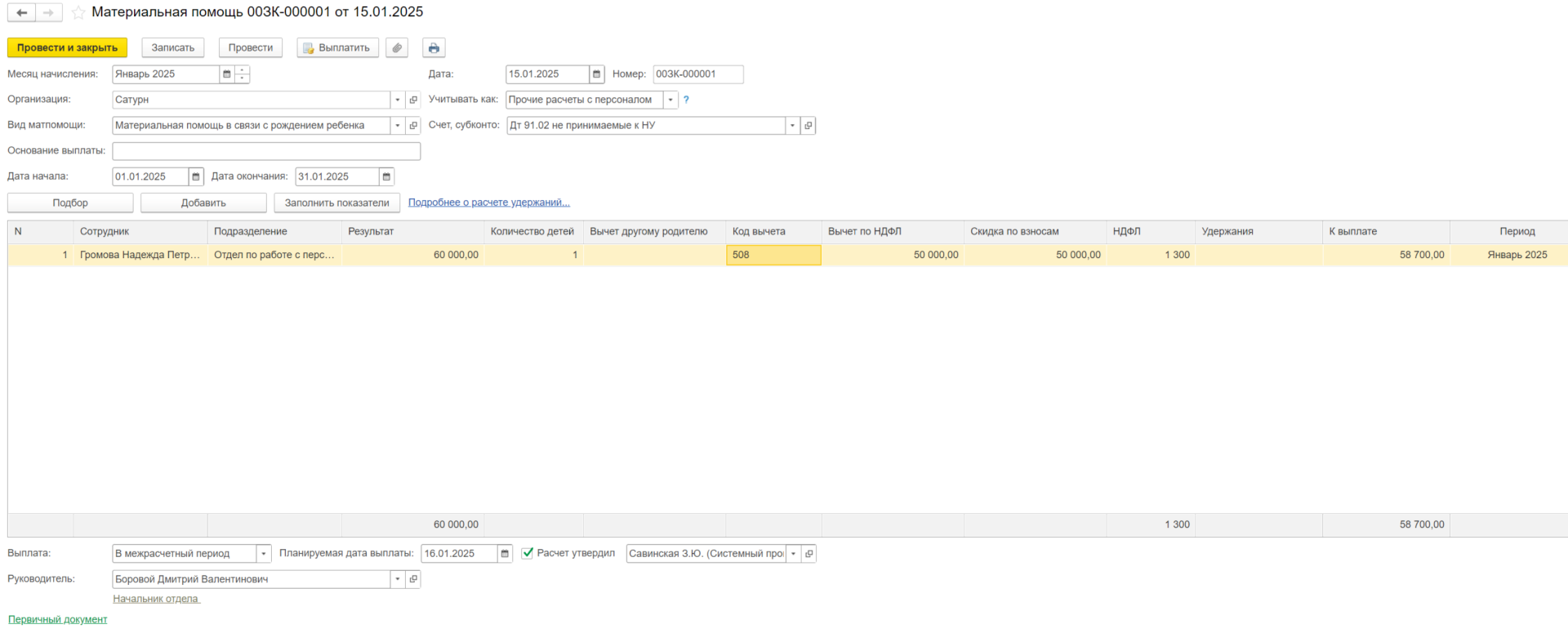Open the Руководитель Боровой record form
This screenshot has height=629, width=1568.
click(413, 579)
